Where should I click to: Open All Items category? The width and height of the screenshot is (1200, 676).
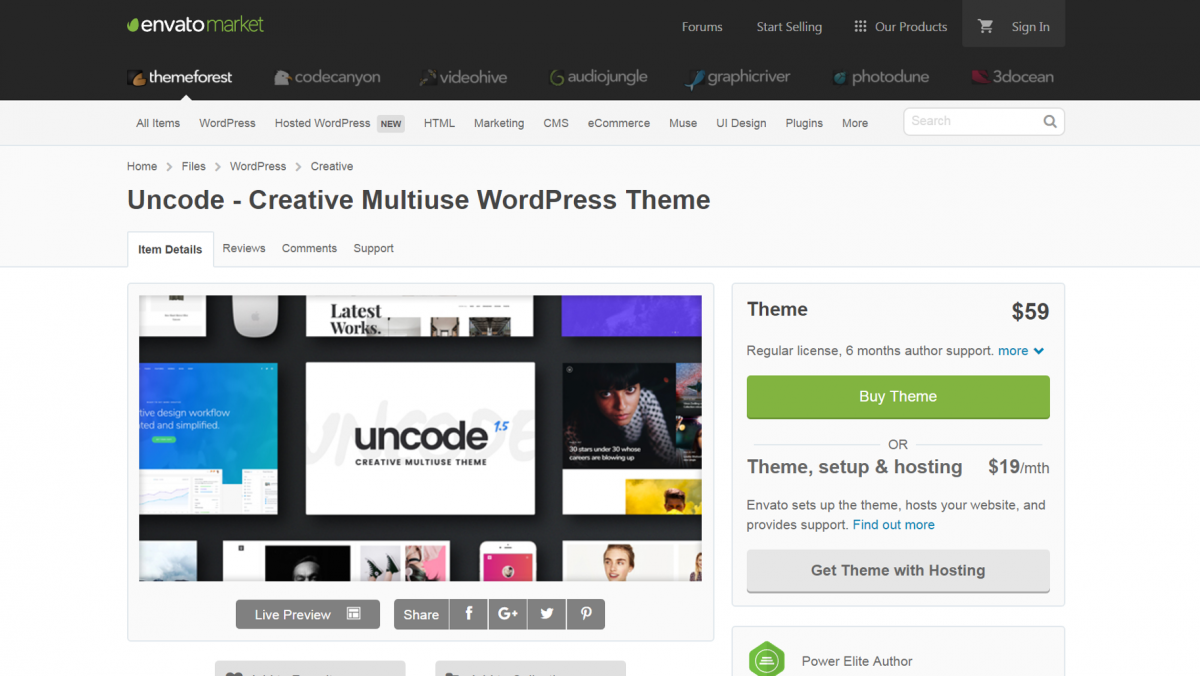click(x=158, y=123)
